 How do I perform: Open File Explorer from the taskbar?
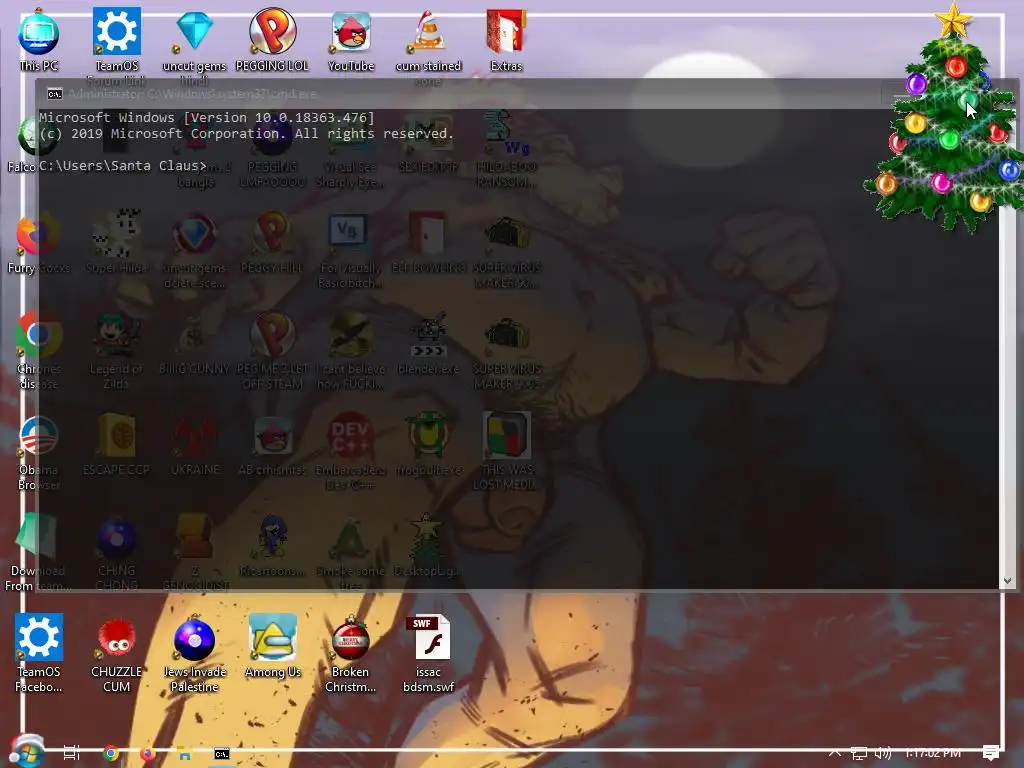(x=185, y=754)
